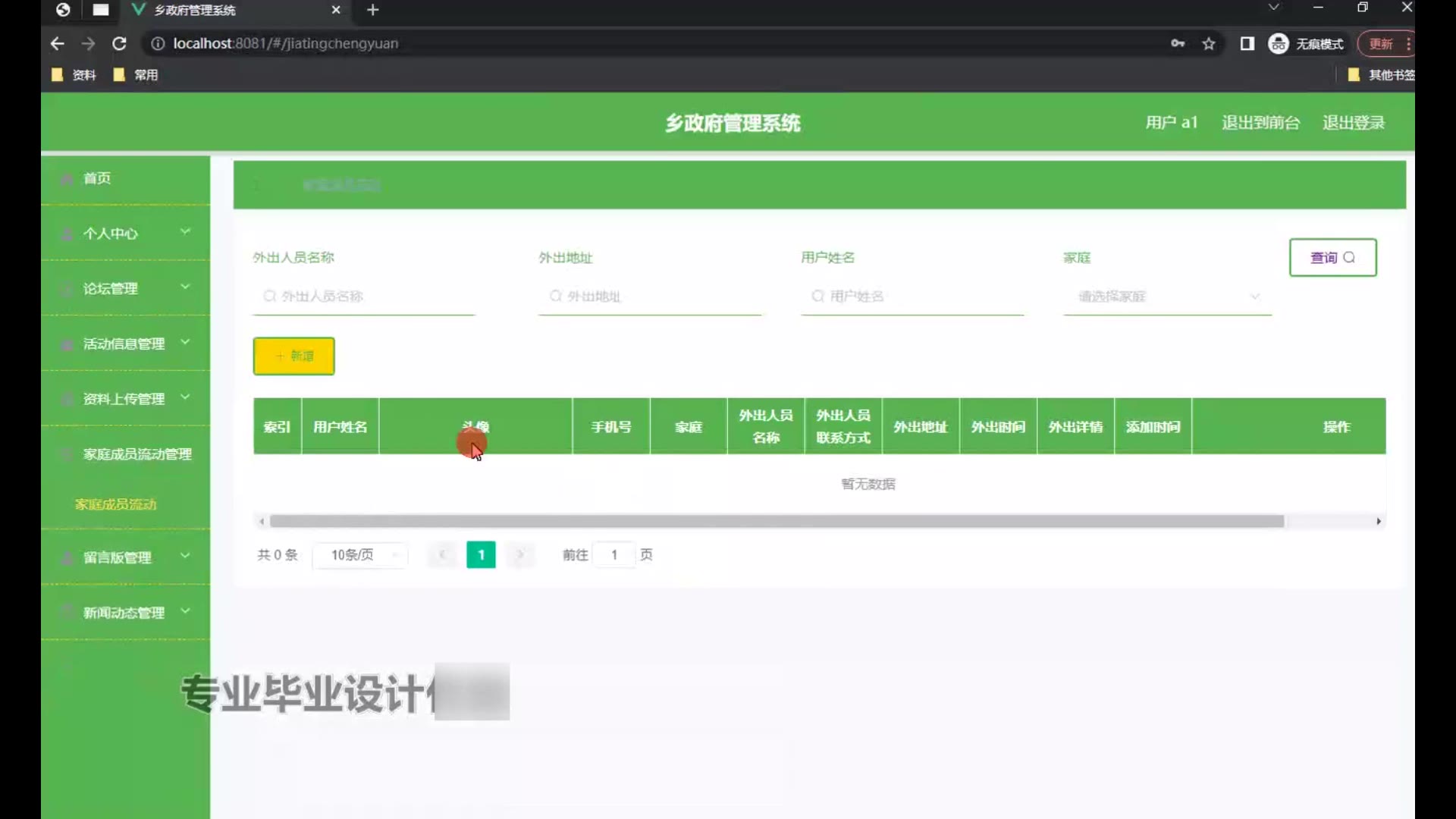Click the browser reload icon

pyautogui.click(x=119, y=44)
